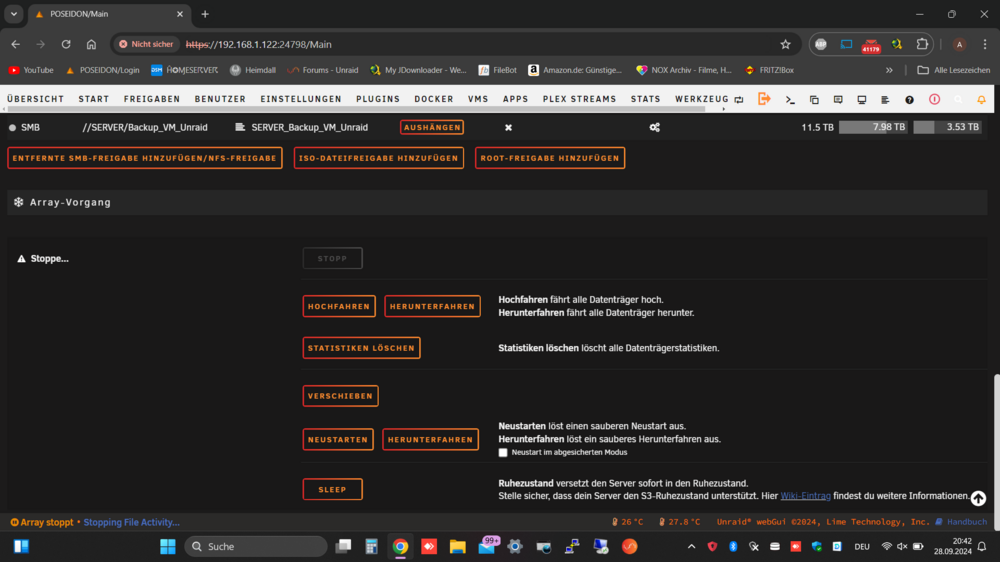The width and height of the screenshot is (1000, 562).
Task: Click Root-Freigabe hinzufügen button
Action: 550,158
